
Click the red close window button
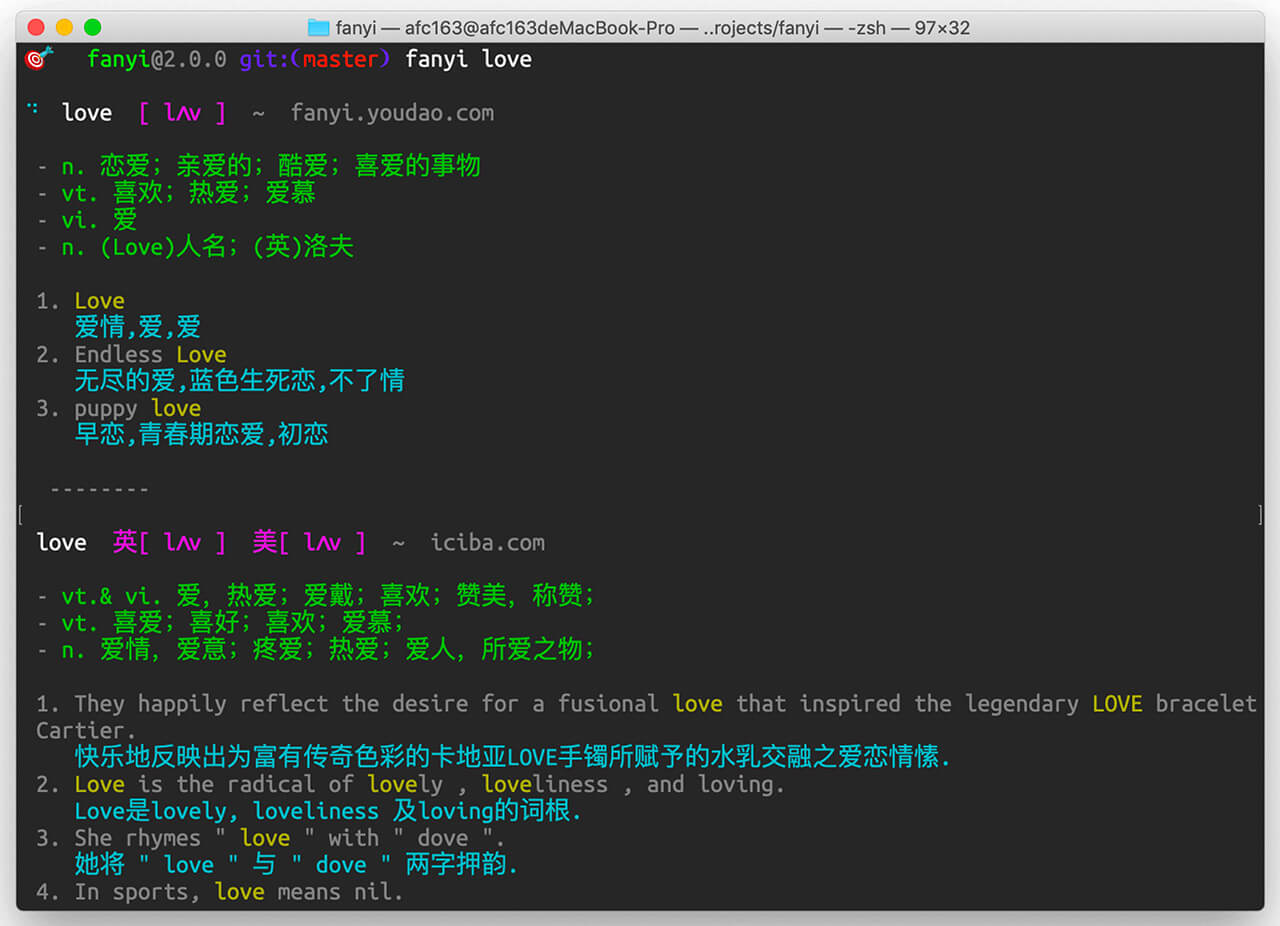coord(37,27)
